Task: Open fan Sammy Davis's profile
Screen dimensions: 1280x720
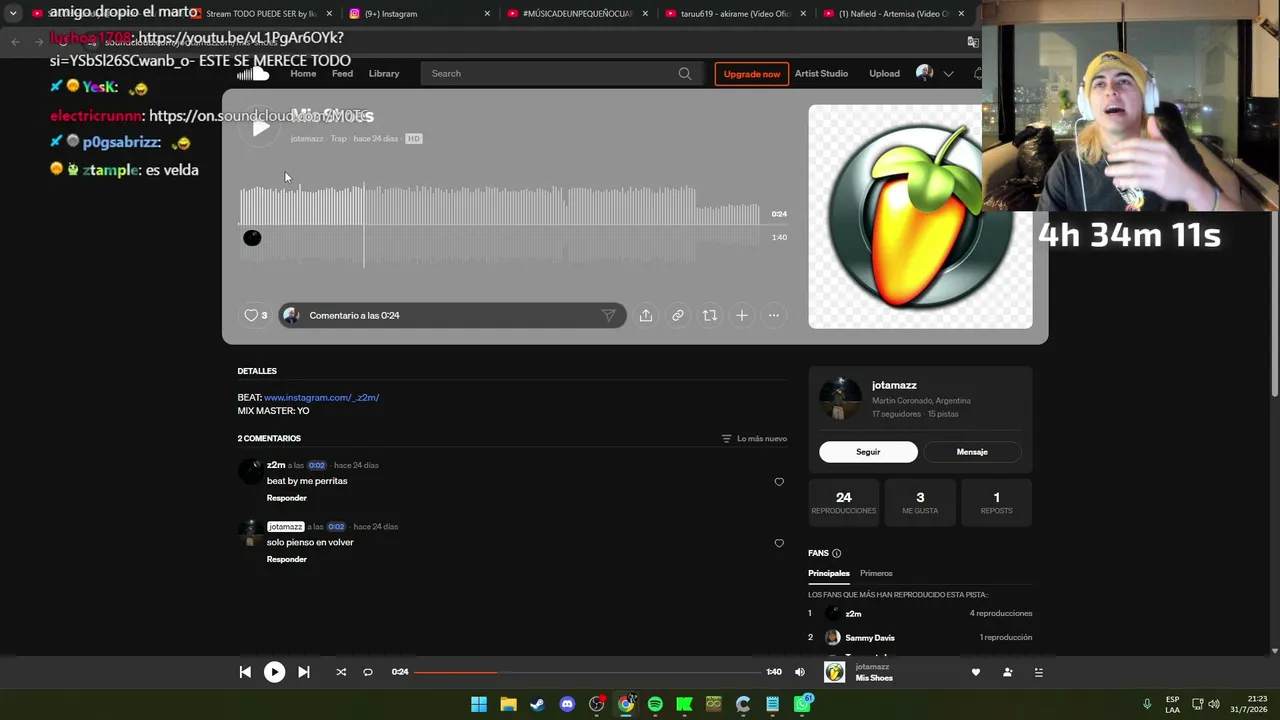Action: click(x=870, y=638)
